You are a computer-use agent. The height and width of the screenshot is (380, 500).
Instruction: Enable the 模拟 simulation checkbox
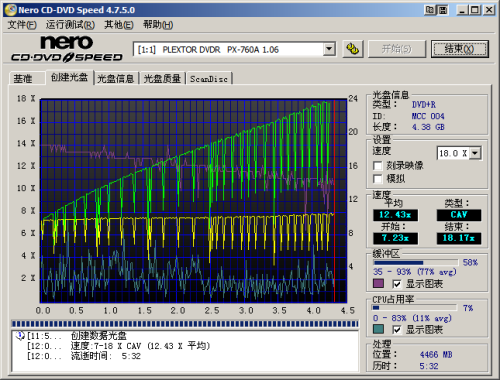(378, 179)
